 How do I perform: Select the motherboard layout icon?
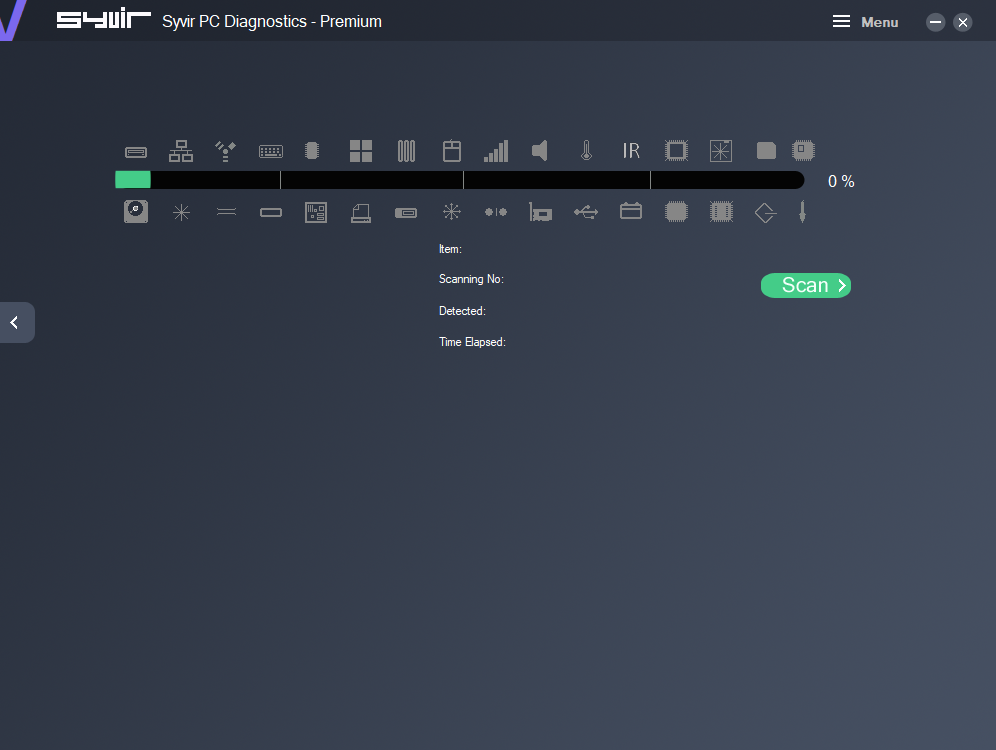point(316,212)
